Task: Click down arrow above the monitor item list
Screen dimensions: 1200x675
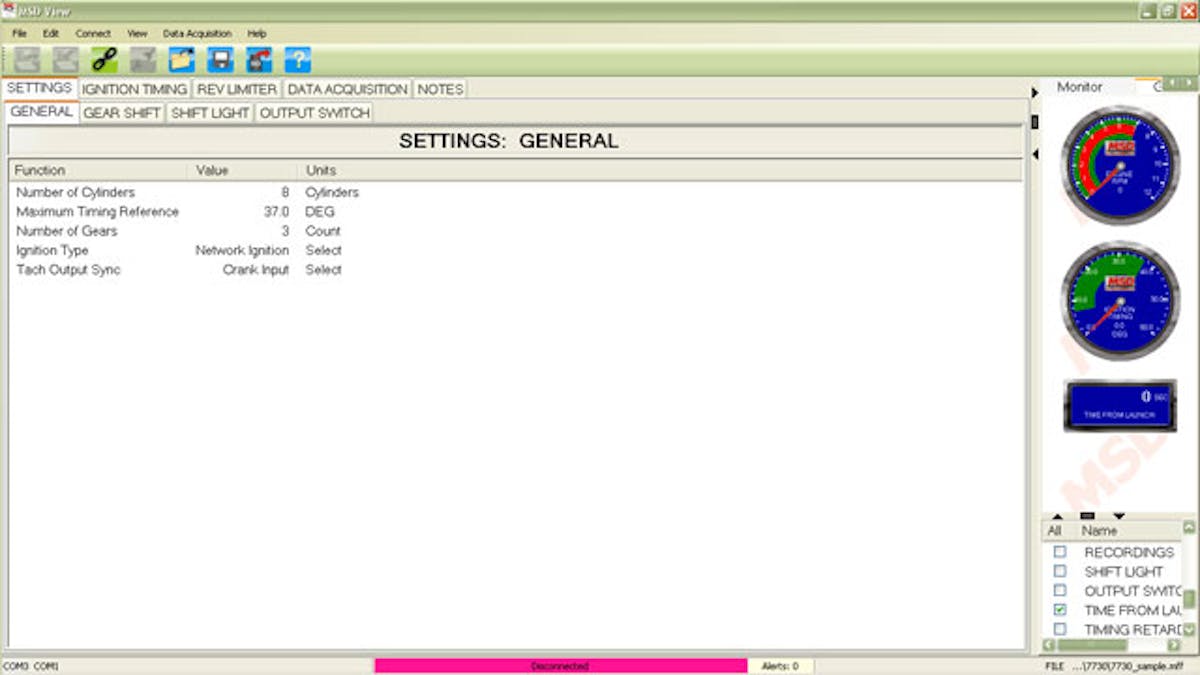Action: tap(1118, 516)
